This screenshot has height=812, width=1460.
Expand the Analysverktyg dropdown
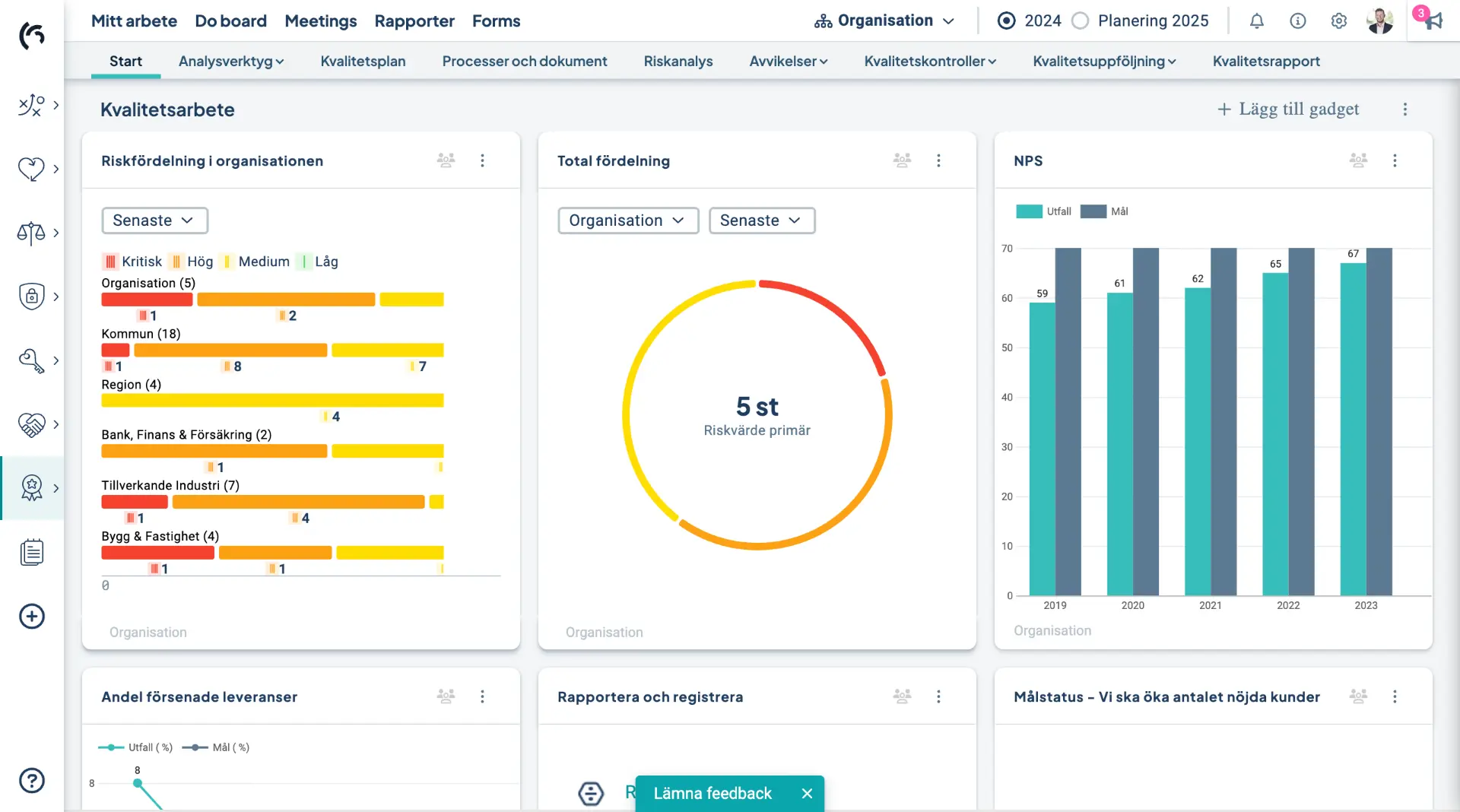coord(231,62)
